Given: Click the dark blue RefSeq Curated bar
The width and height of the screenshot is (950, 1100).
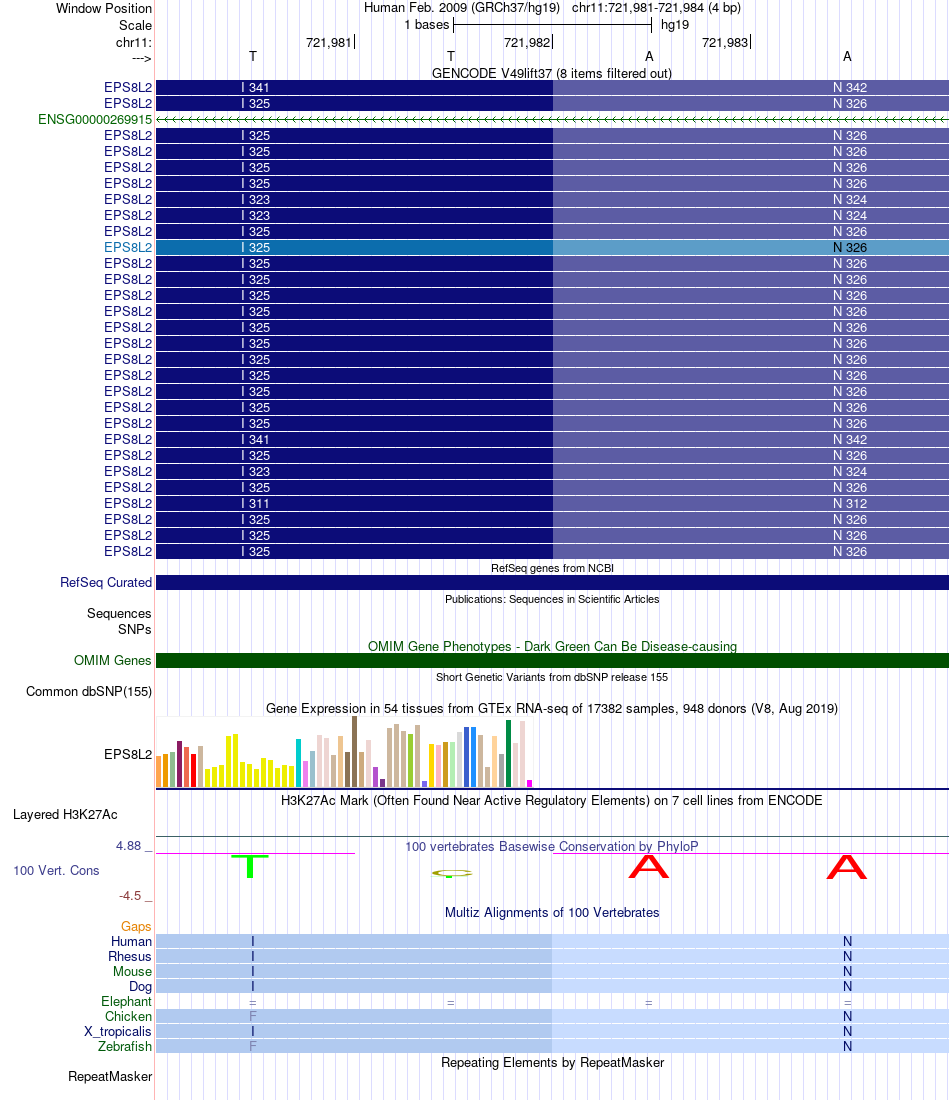Looking at the screenshot, I should click(x=551, y=582).
